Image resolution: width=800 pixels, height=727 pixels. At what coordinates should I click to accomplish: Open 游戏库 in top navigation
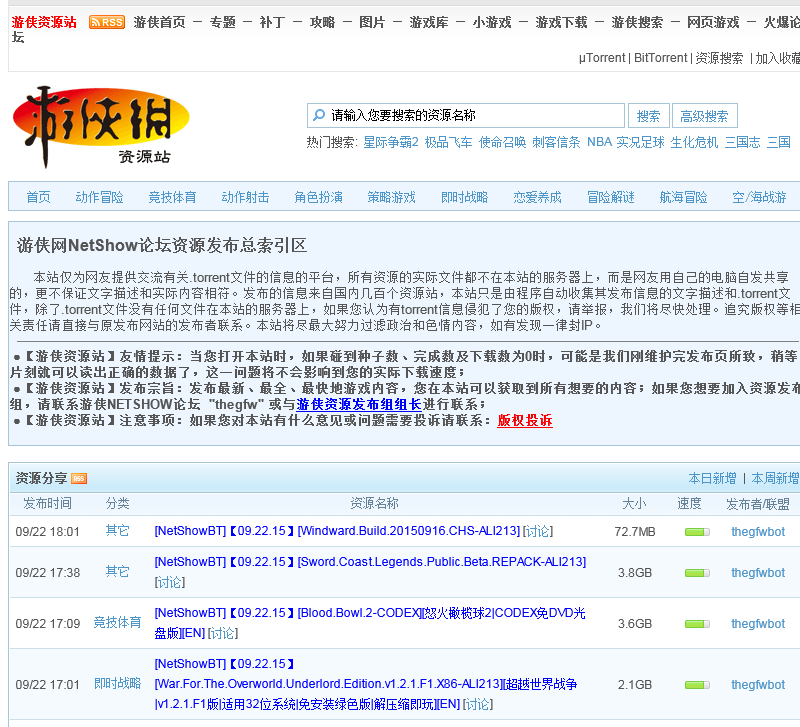pos(429,22)
